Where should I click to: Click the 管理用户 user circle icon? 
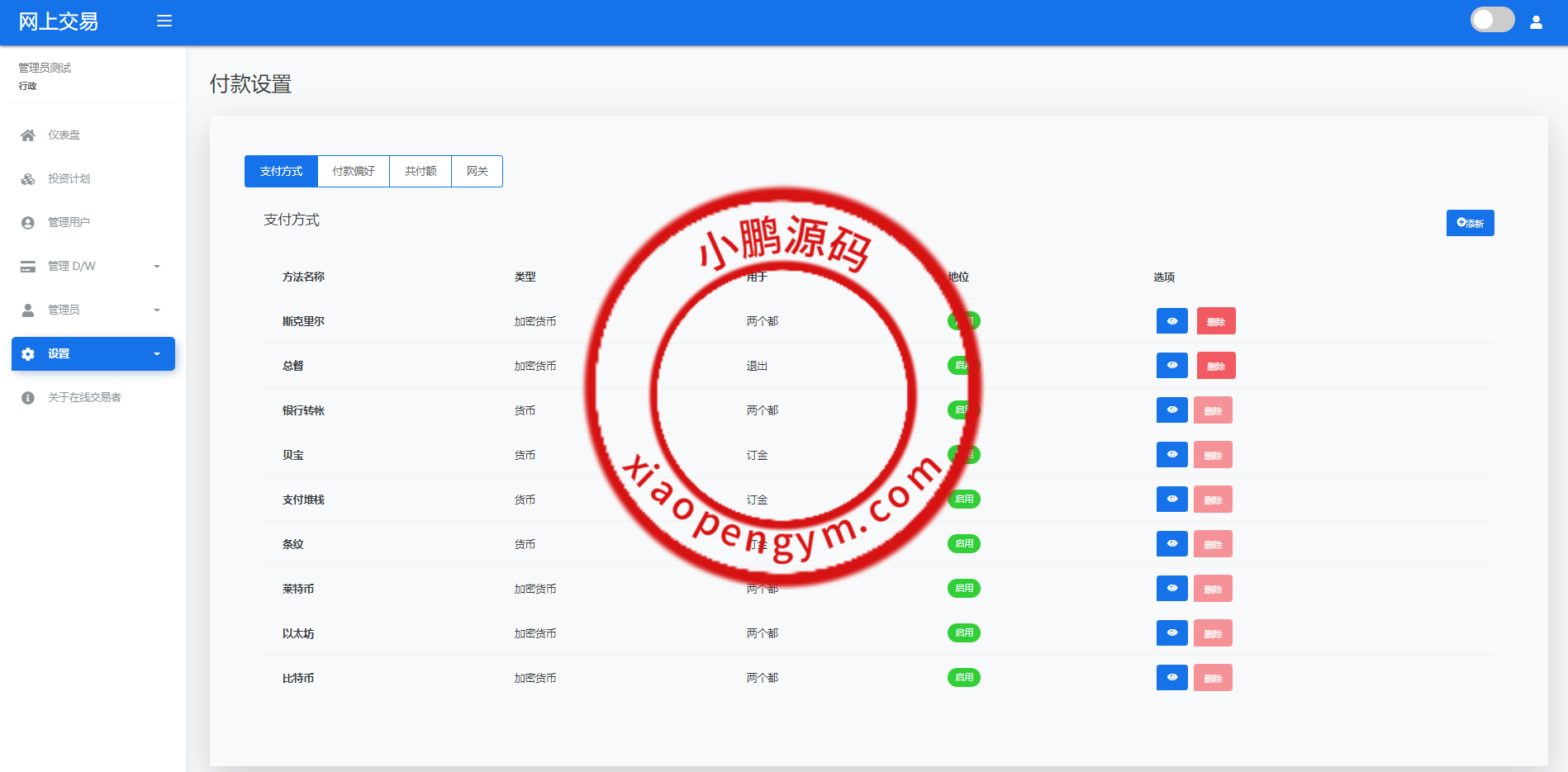[x=28, y=223]
